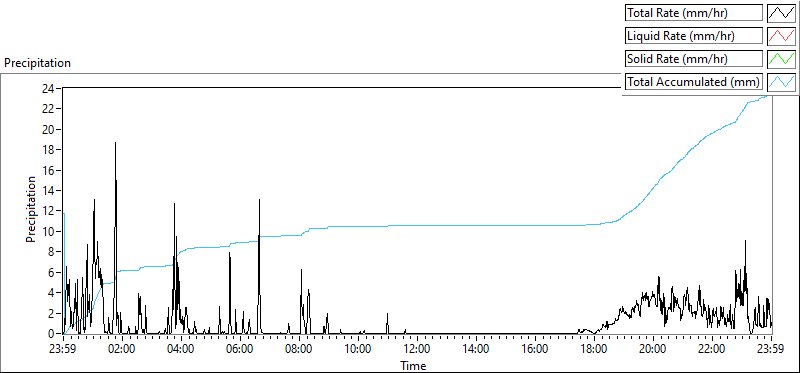
Task: Click the 02:00 time tick label
Action: pos(122,350)
